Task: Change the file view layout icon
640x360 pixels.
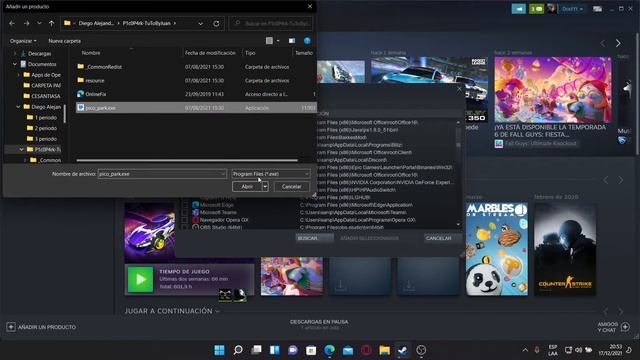Action: coord(269,40)
